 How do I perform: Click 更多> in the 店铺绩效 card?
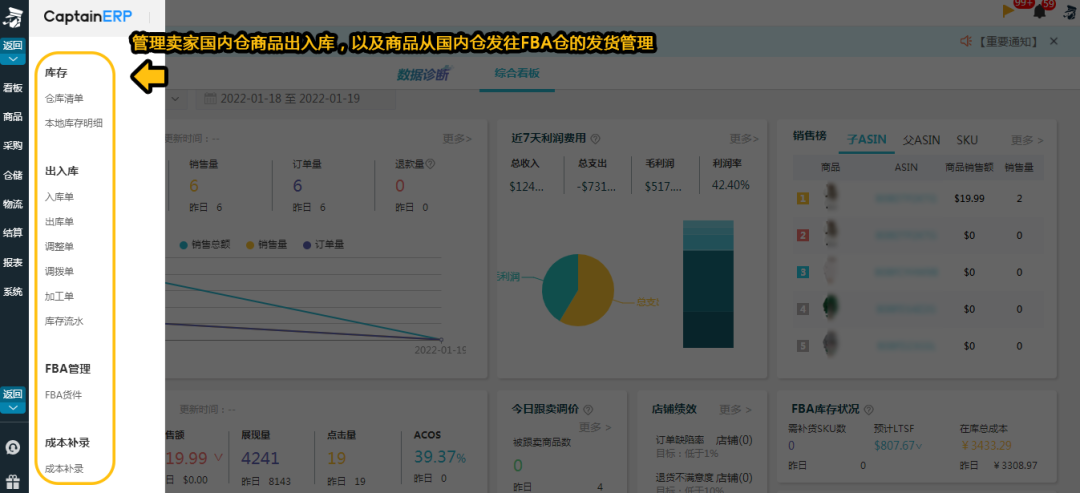click(736, 409)
